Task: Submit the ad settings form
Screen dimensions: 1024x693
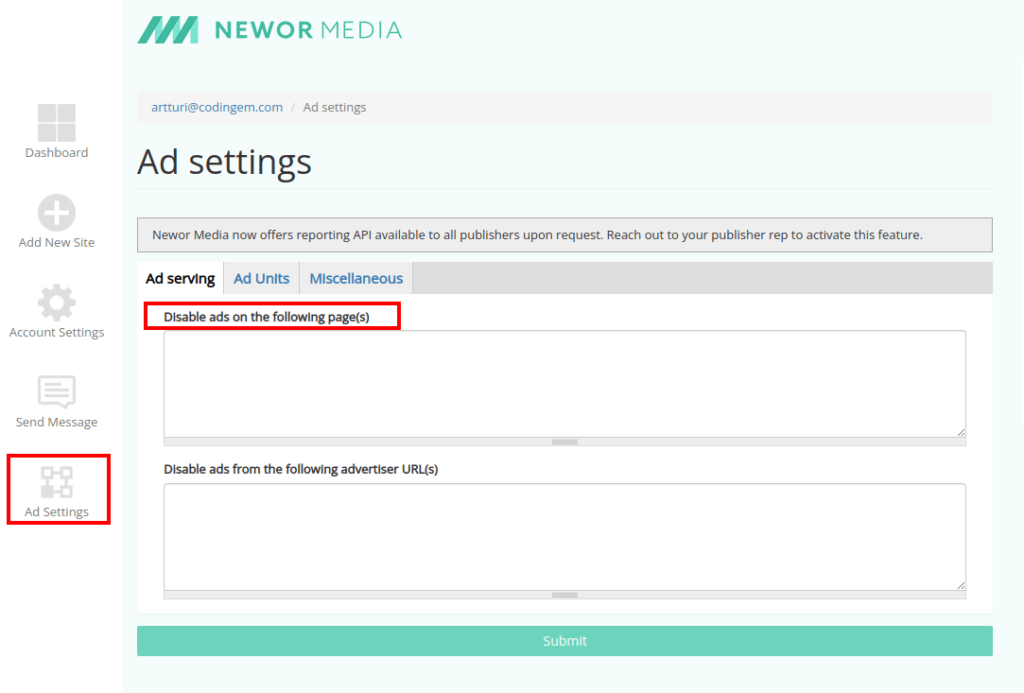Action: click(564, 641)
